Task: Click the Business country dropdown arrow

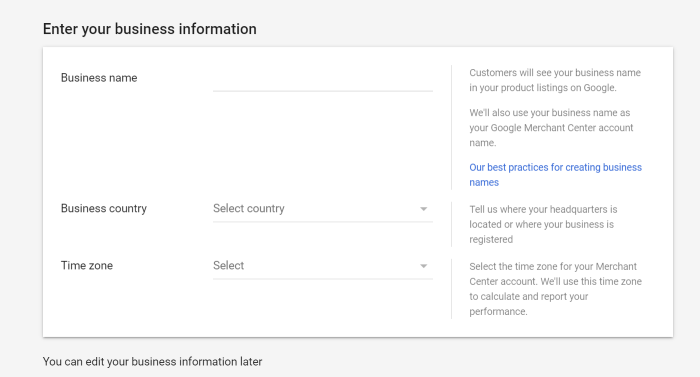Action: tap(423, 209)
